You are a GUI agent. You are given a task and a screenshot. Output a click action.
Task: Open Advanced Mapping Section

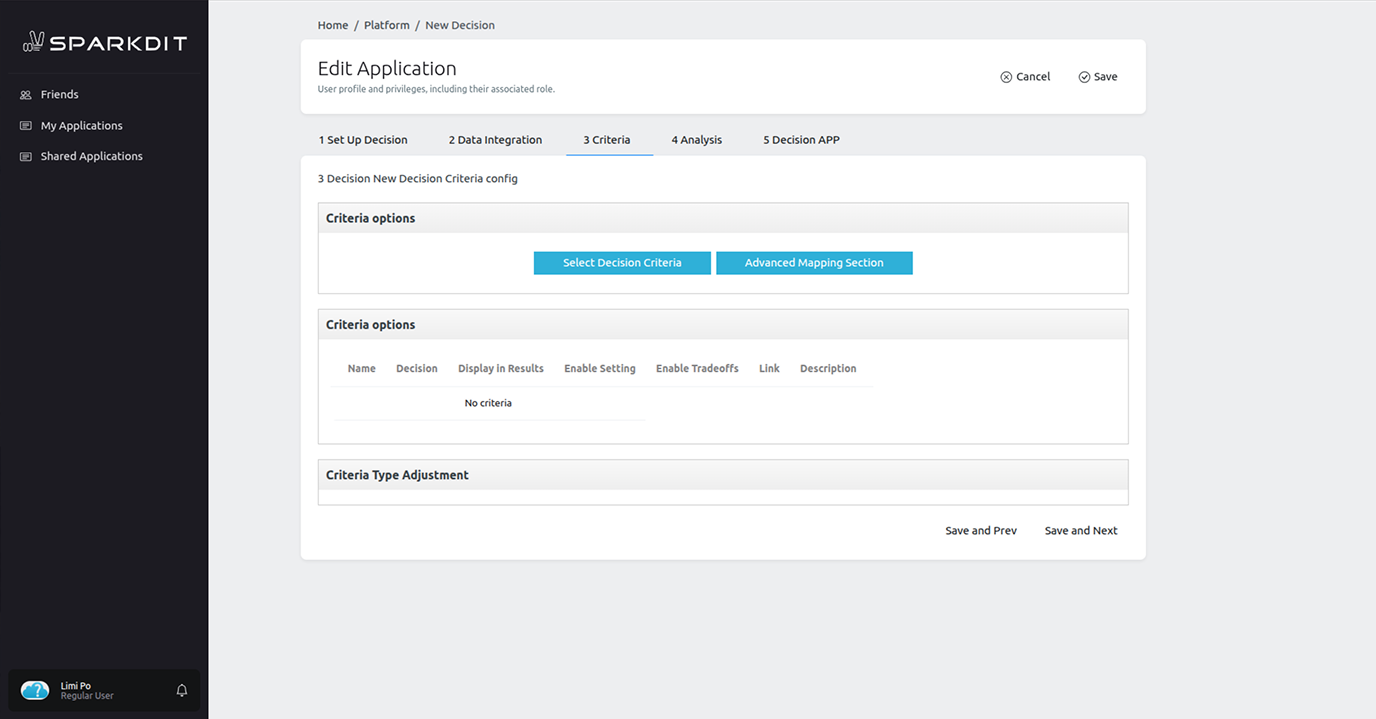pyautogui.click(x=814, y=262)
